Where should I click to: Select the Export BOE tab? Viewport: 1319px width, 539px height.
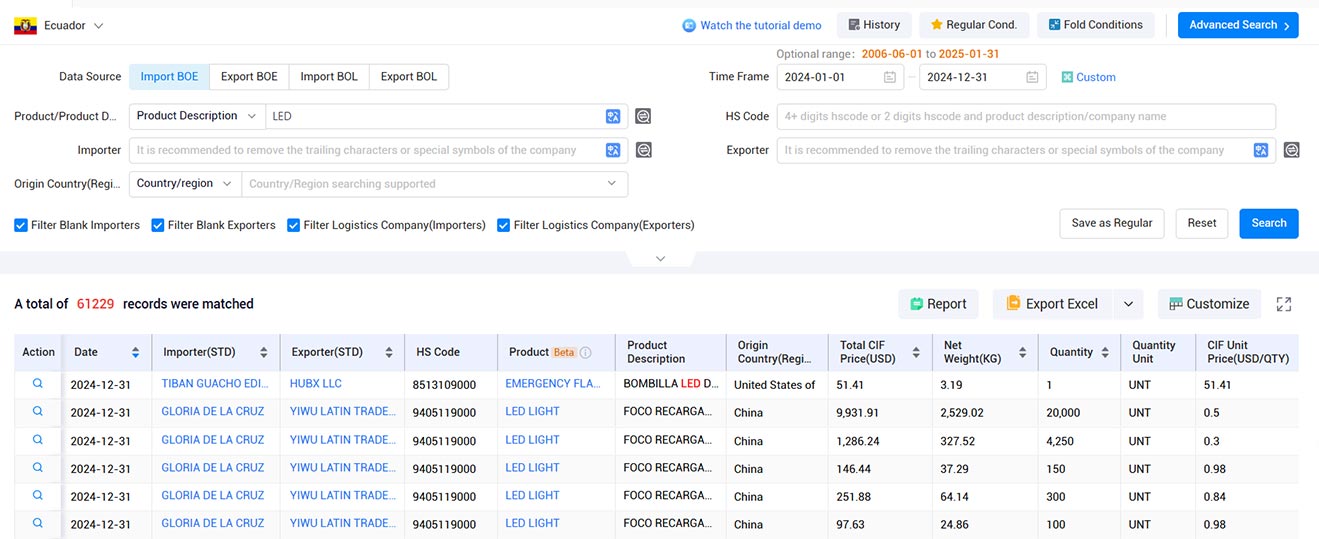pos(249,77)
